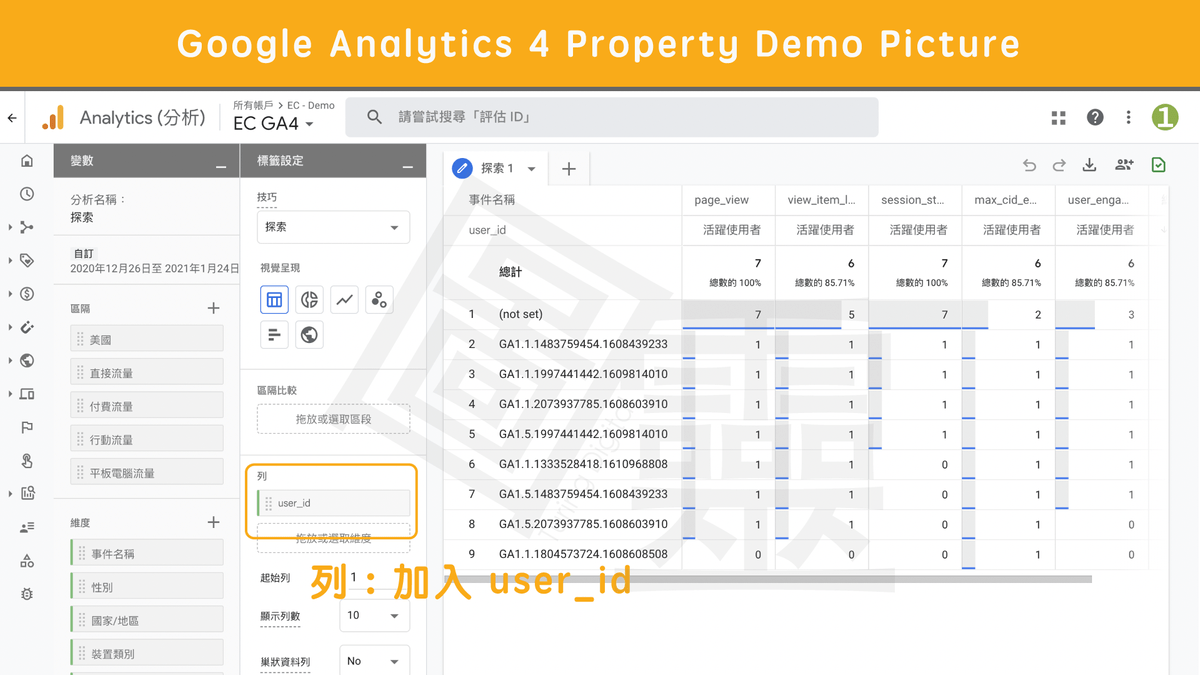
Task: Select the 付費流量 segment chip
Action: click(147, 406)
